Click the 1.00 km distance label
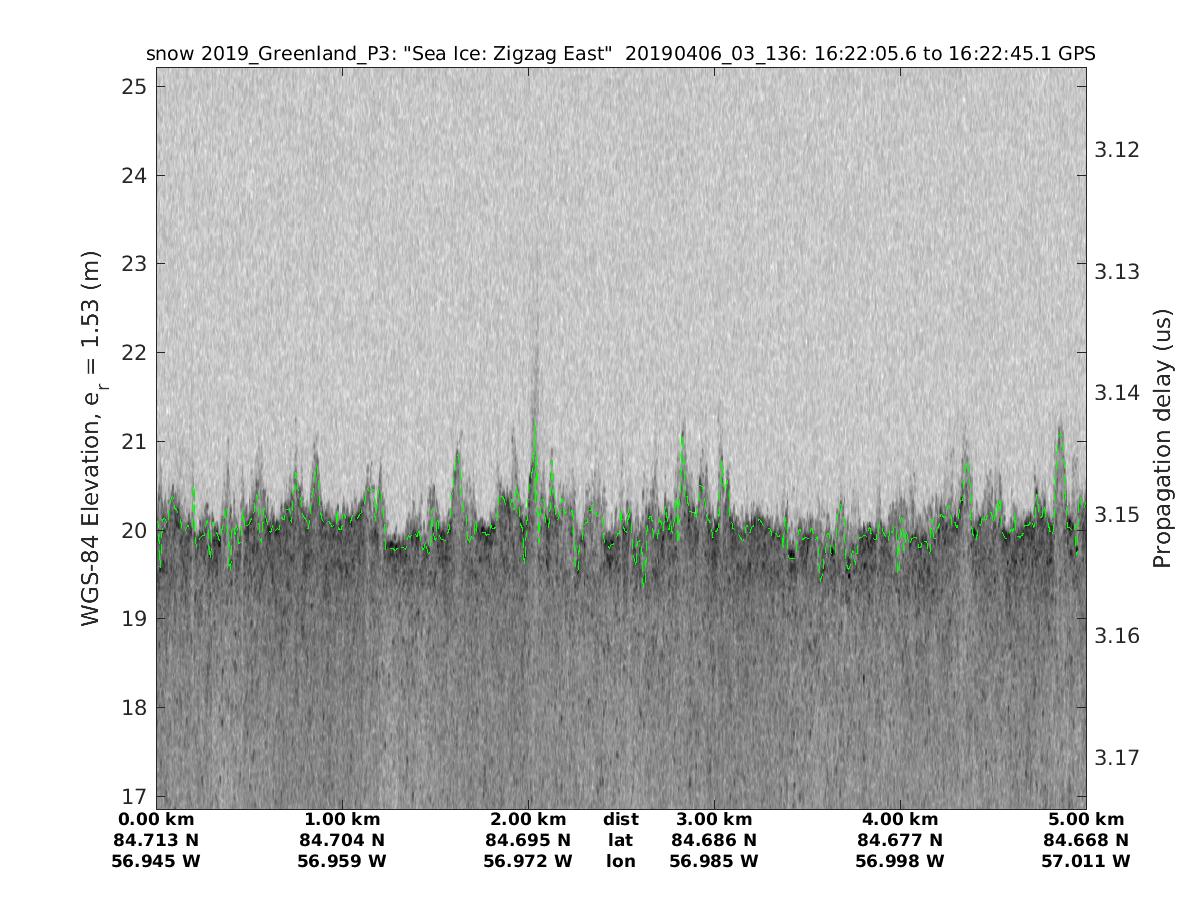 342,820
